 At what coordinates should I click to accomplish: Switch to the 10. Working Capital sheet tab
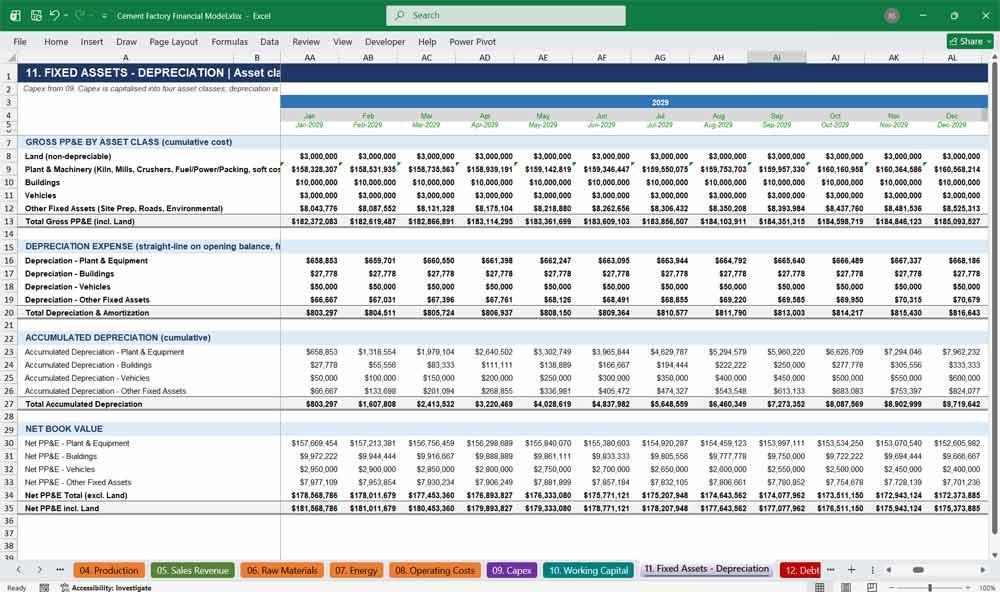589,570
